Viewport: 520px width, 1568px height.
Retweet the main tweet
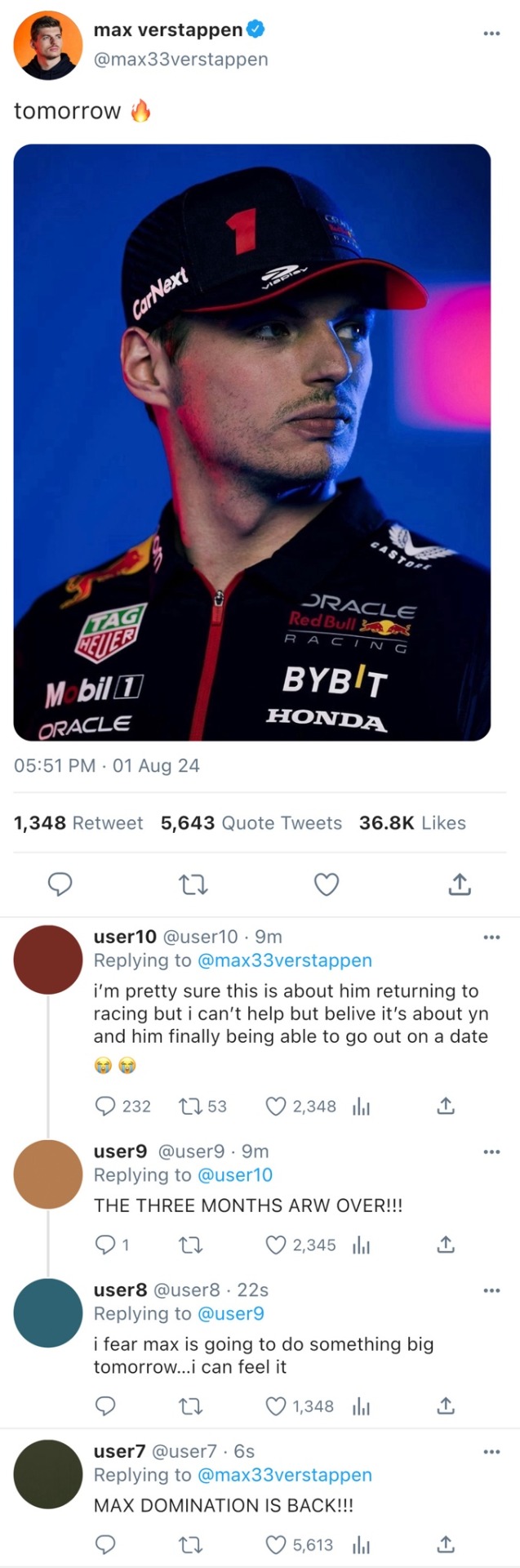193,884
